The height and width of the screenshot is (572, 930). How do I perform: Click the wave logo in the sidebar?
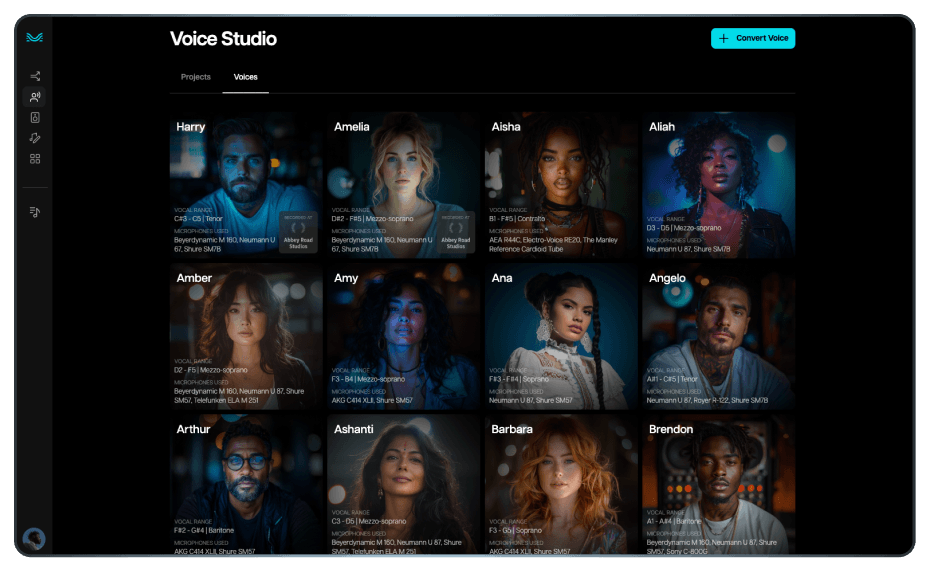tap(35, 37)
